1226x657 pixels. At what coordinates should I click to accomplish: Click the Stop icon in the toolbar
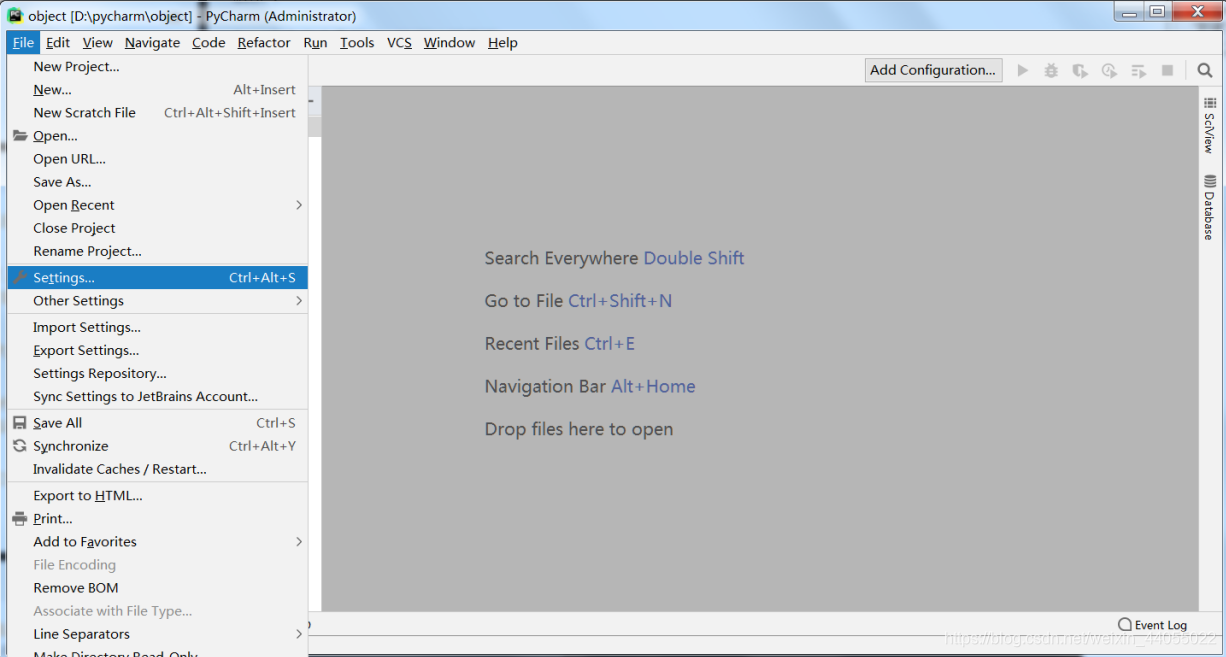coord(1167,70)
